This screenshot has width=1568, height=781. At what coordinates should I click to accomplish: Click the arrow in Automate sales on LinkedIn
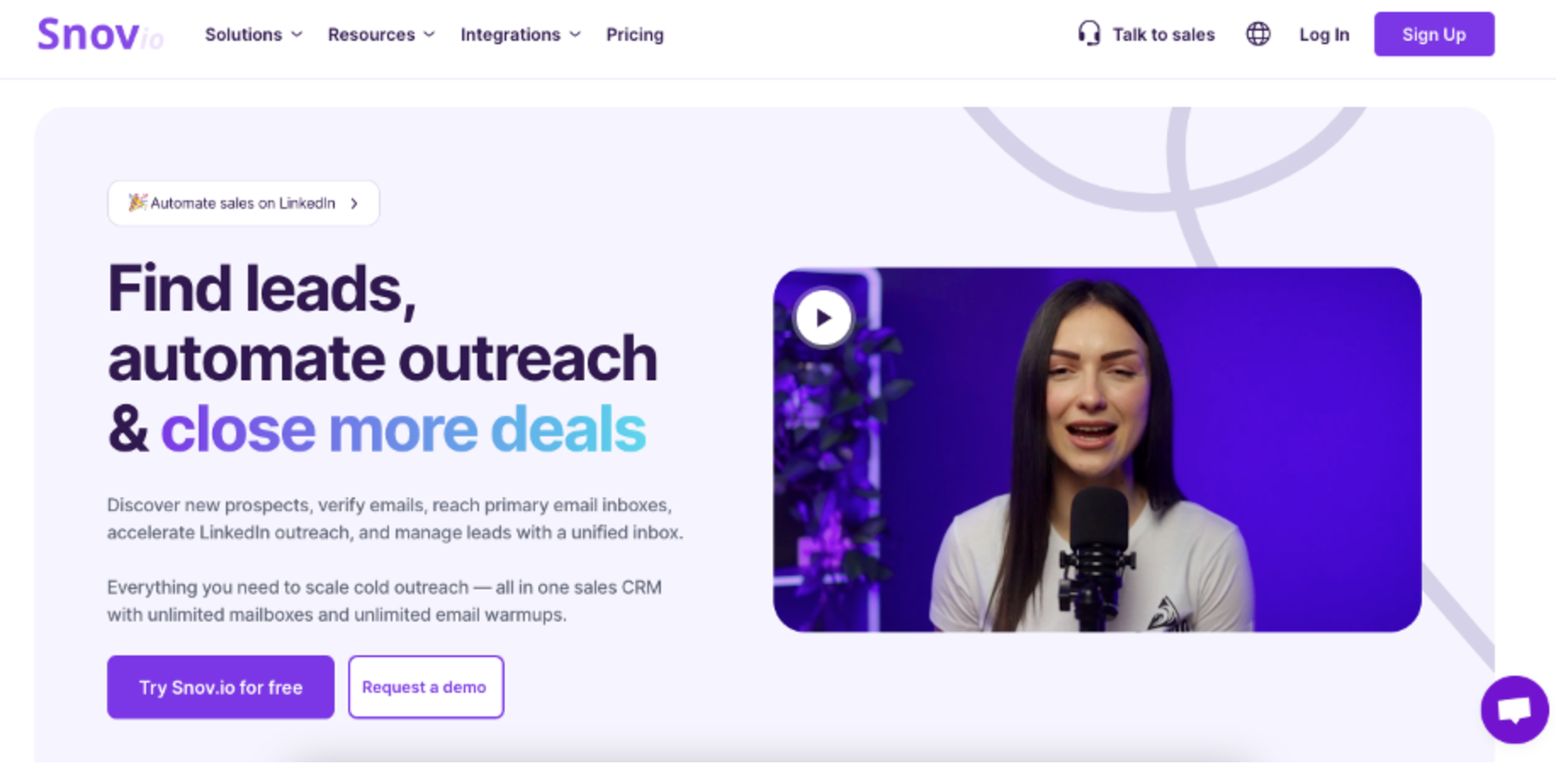(x=354, y=204)
